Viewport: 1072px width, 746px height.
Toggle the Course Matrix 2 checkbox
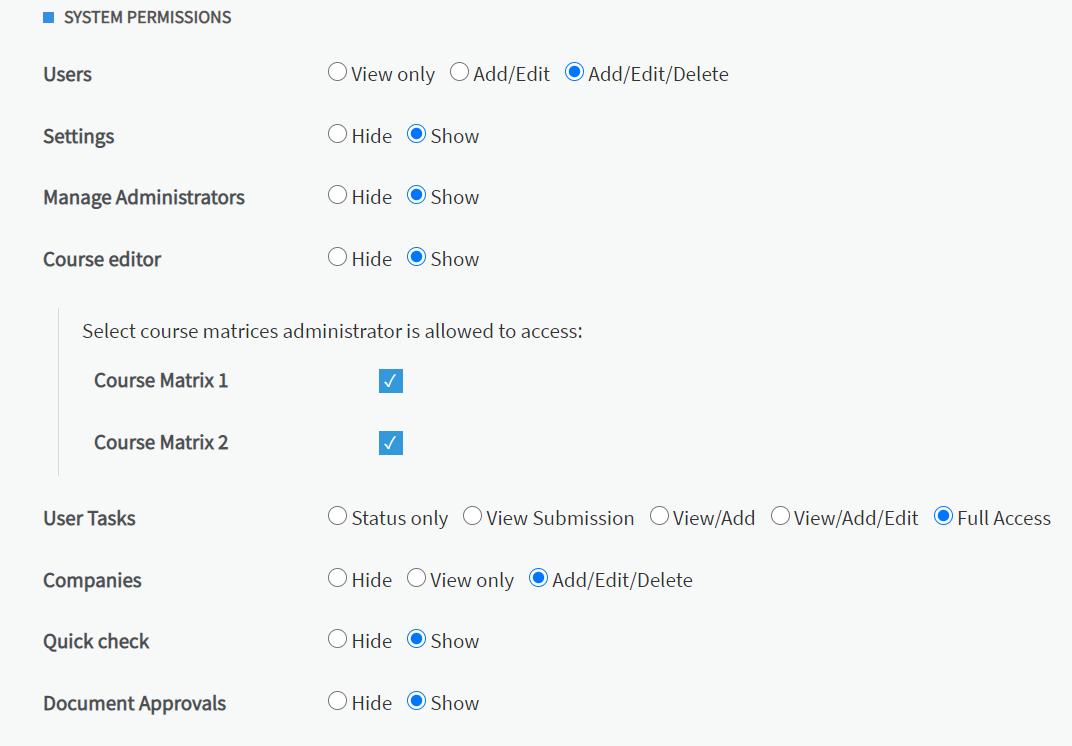(391, 443)
